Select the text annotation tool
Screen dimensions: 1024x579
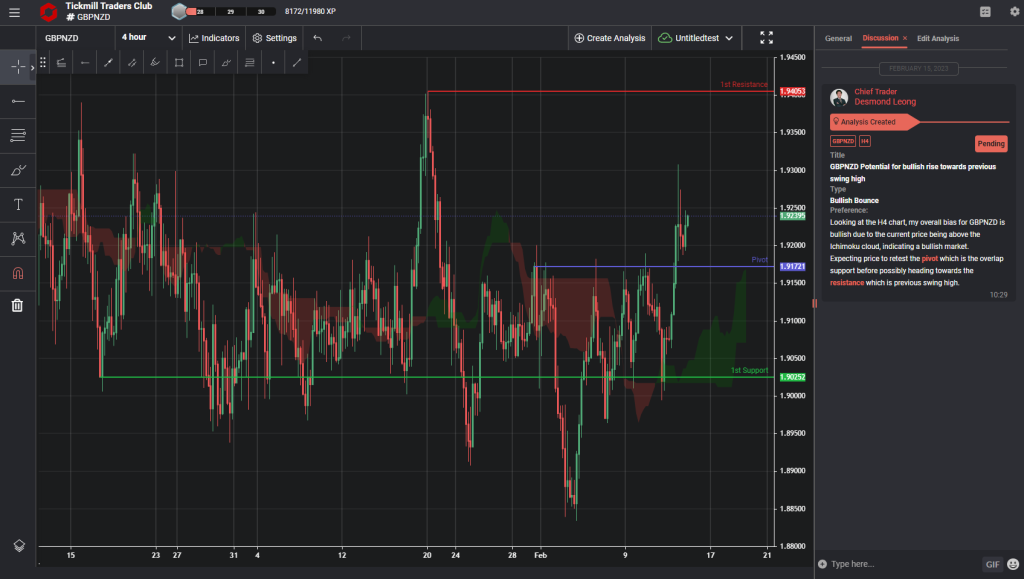tap(17, 204)
